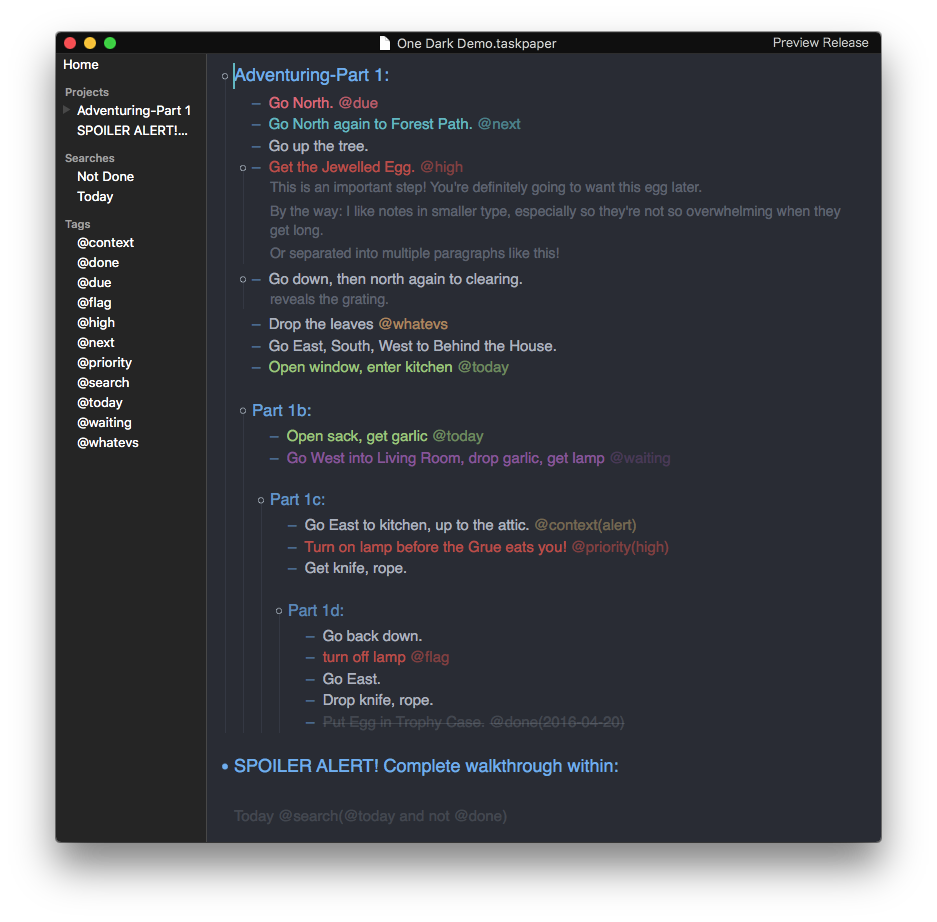The image size is (937, 922).
Task: Zoom the window with the green button
Action: (110, 43)
